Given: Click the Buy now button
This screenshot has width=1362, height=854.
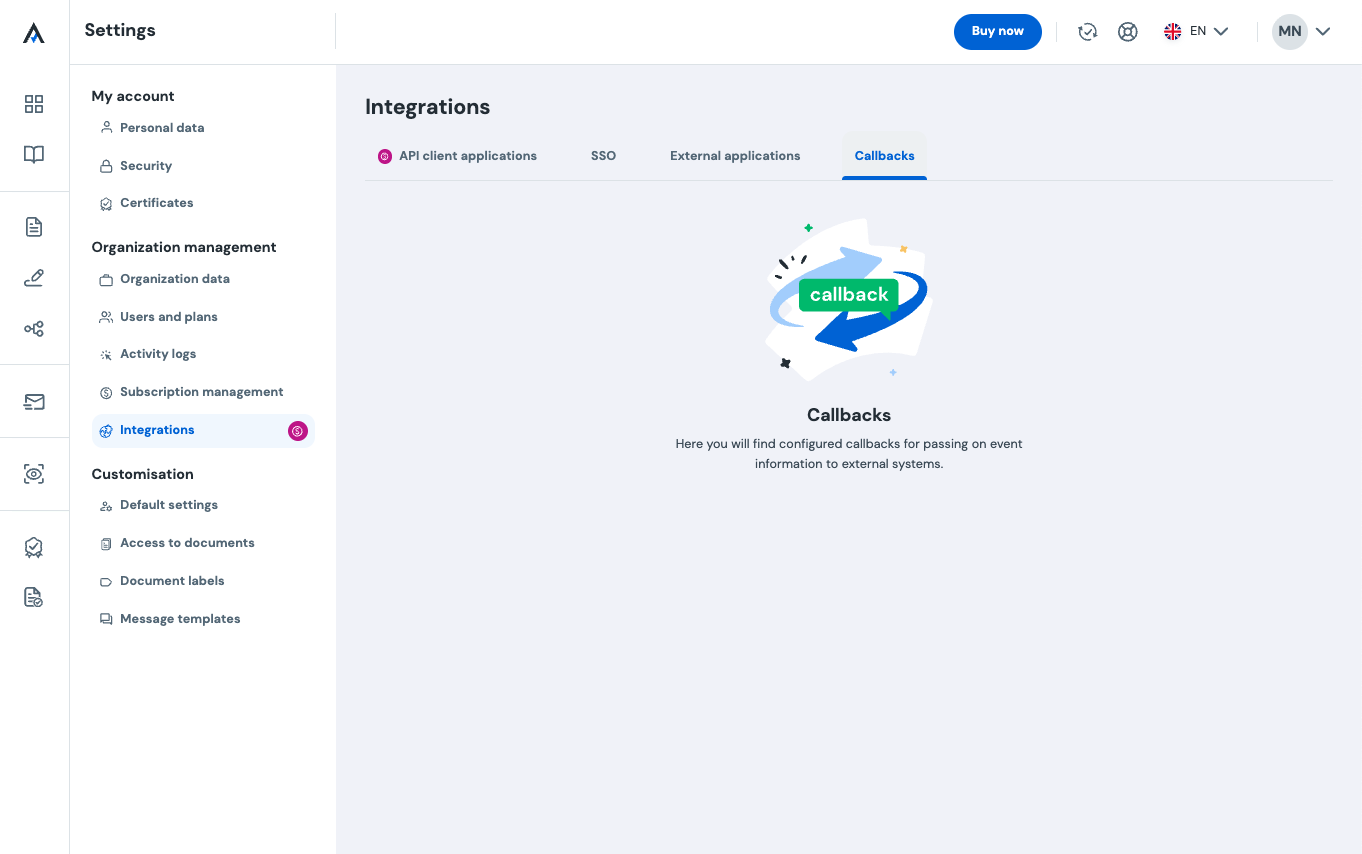Looking at the screenshot, I should [997, 32].
